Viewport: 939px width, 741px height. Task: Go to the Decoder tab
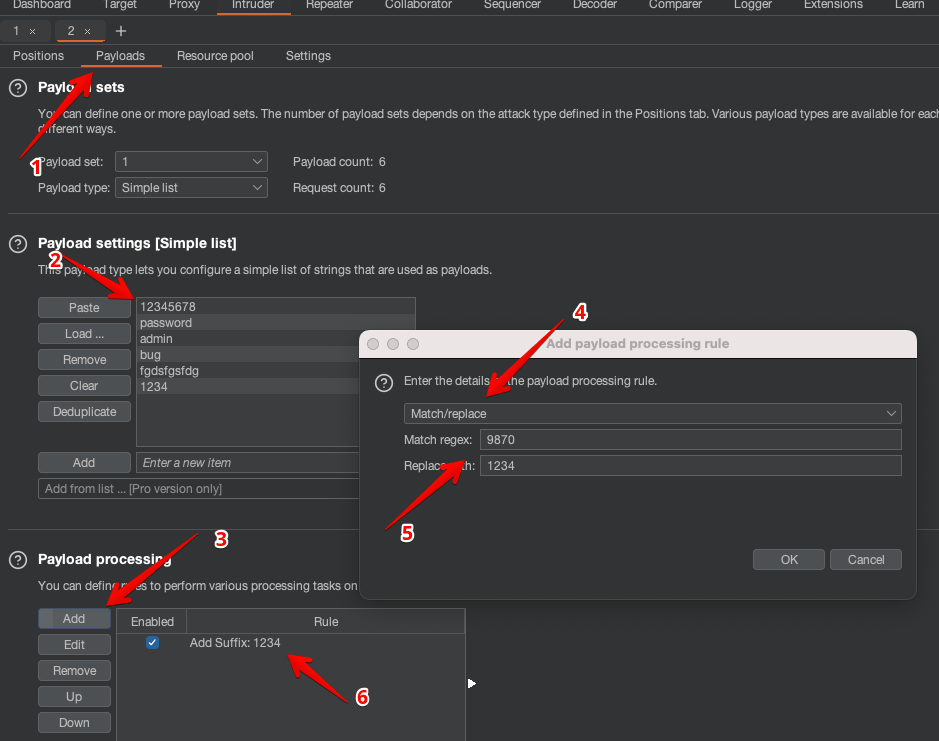(x=595, y=5)
